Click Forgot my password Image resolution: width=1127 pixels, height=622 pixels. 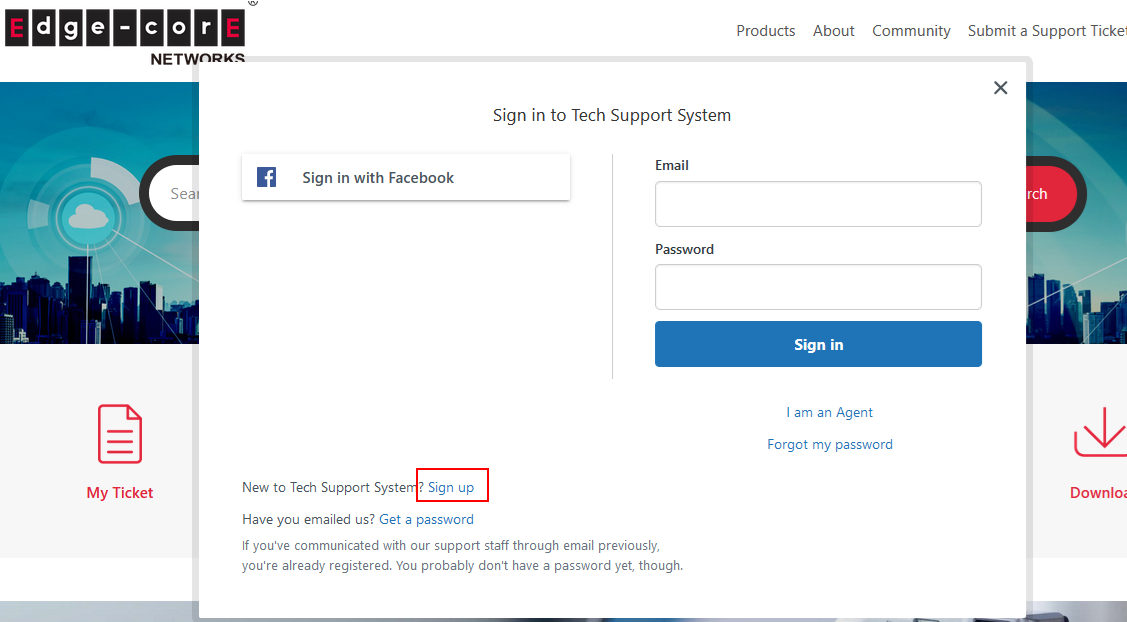click(x=830, y=444)
